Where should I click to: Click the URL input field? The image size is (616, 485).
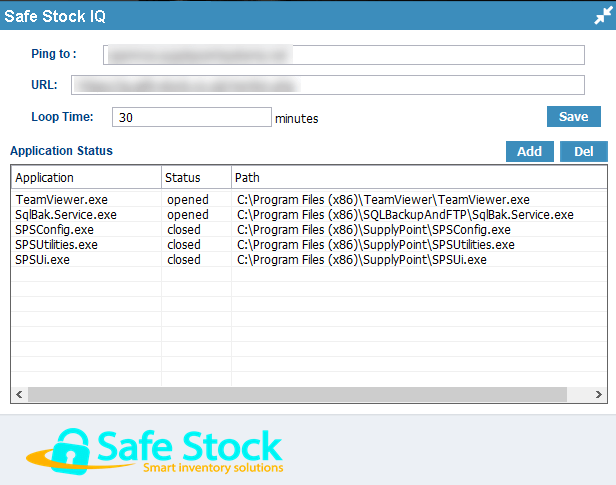point(328,85)
